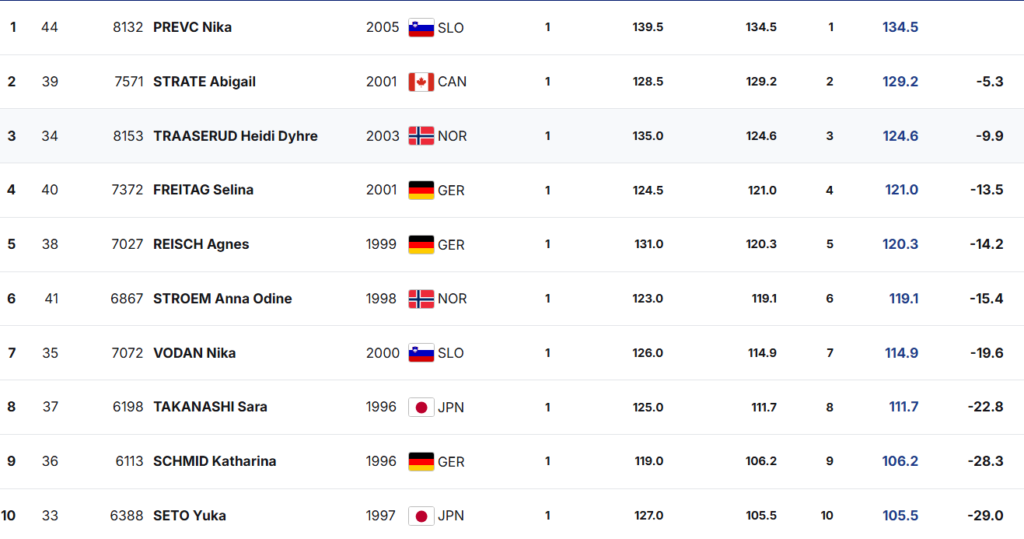Click Slovenia flag next to PREVC Nika
Image resolution: width=1024 pixels, height=539 pixels.
(421, 28)
